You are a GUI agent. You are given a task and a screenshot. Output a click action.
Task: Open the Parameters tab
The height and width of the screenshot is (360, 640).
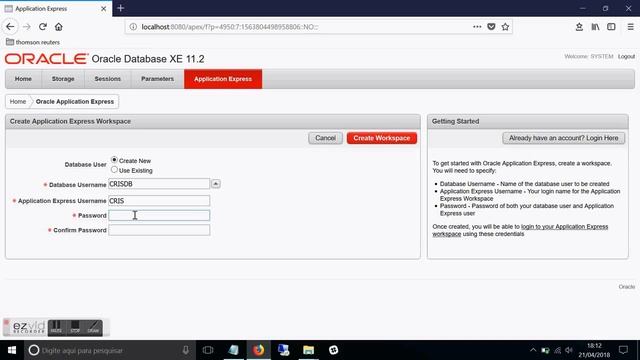(158, 79)
